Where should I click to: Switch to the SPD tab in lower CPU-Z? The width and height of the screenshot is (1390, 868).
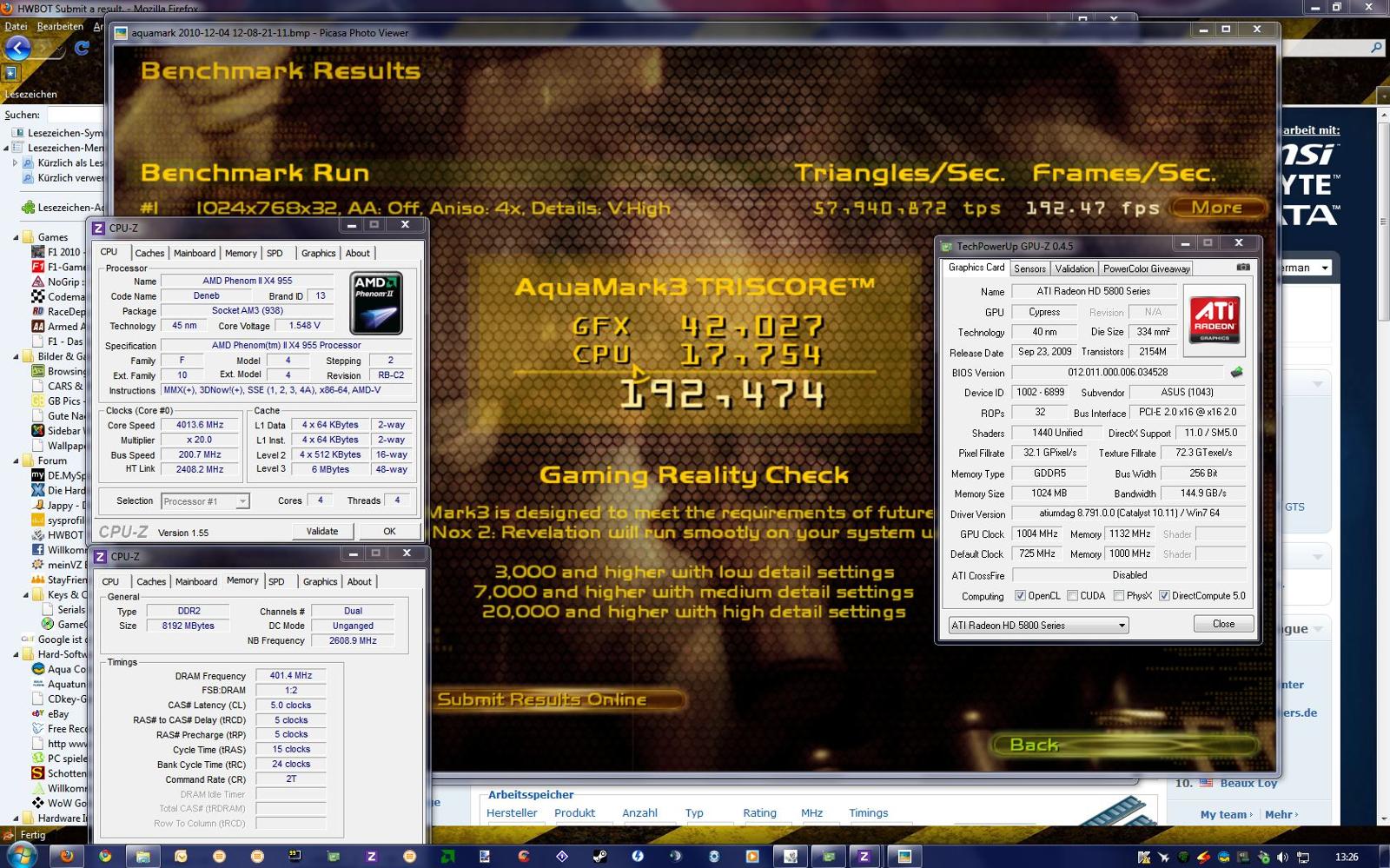[x=276, y=582]
